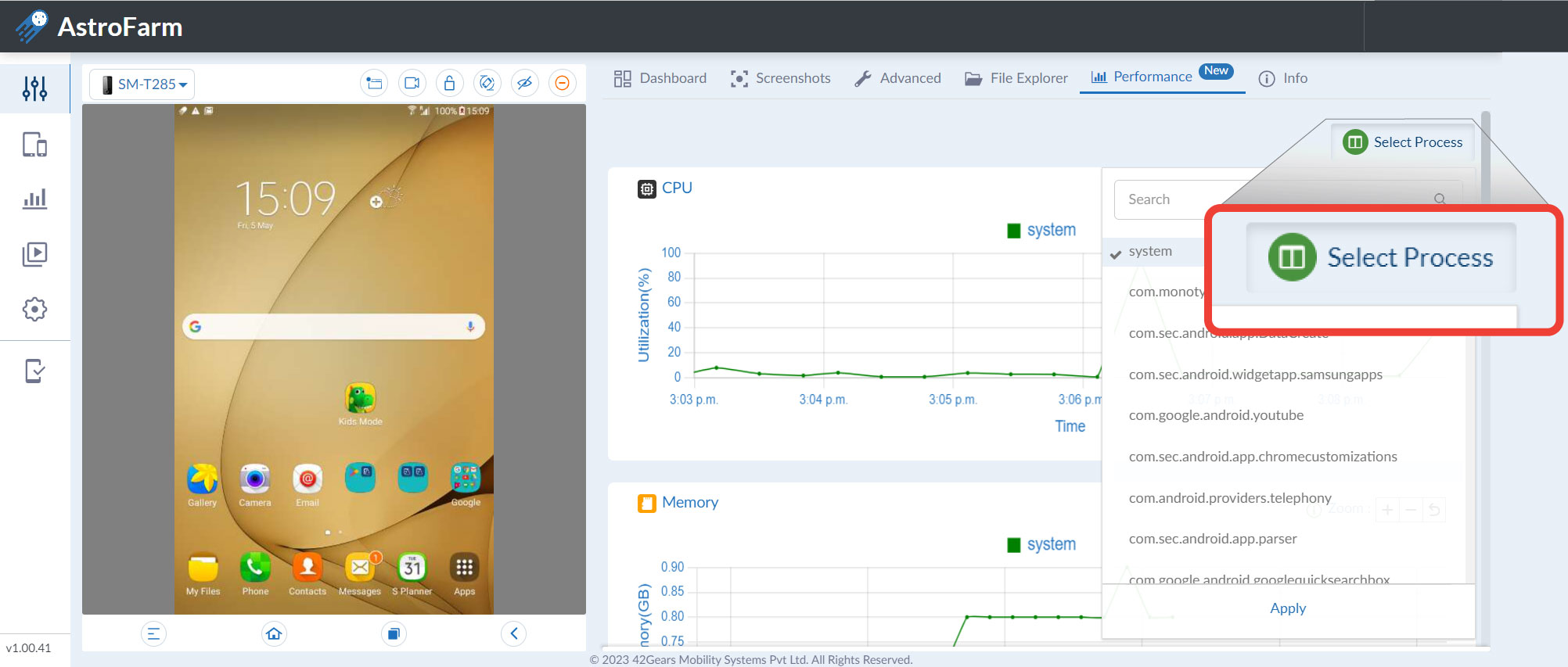Select com.google.android.youtube process
Image resolution: width=1568 pixels, height=667 pixels.
pos(1216,415)
